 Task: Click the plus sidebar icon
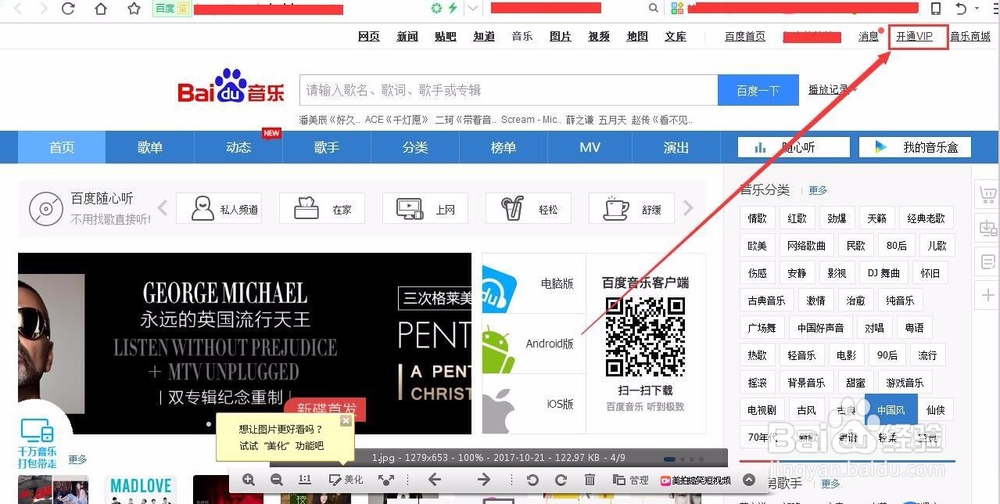[987, 295]
